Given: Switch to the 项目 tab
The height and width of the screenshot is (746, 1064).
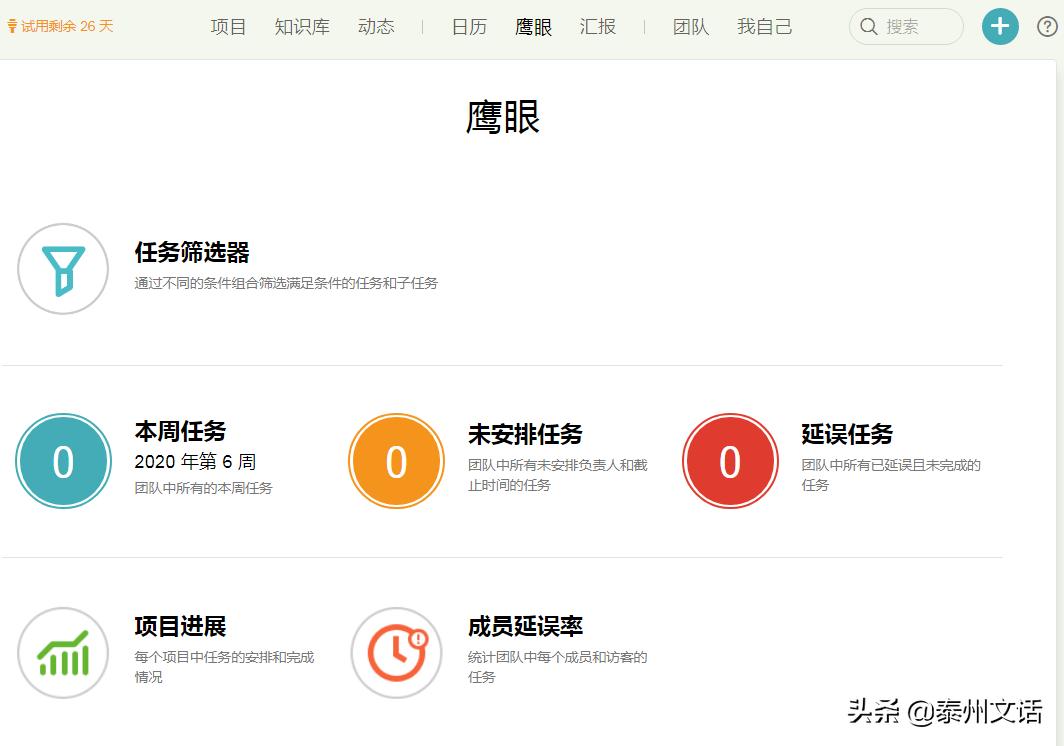Looking at the screenshot, I should tap(228, 27).
